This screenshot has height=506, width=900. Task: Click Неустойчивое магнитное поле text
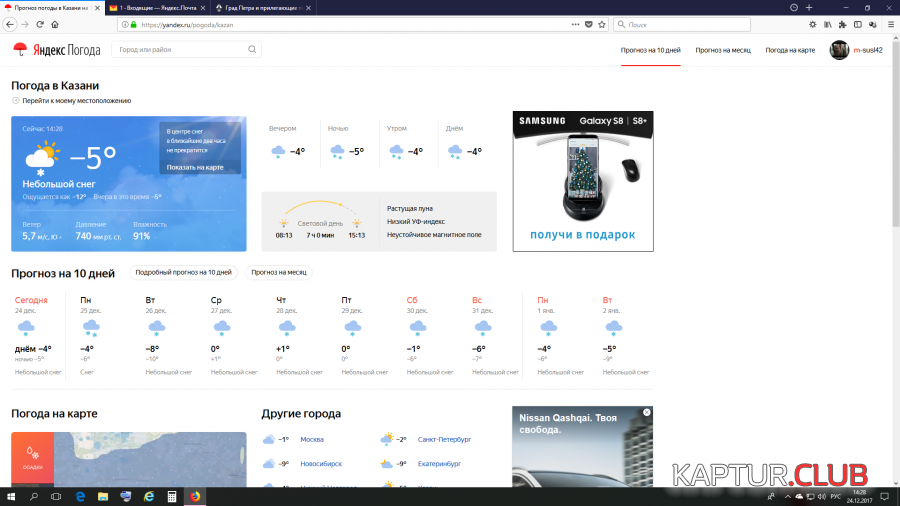point(434,235)
